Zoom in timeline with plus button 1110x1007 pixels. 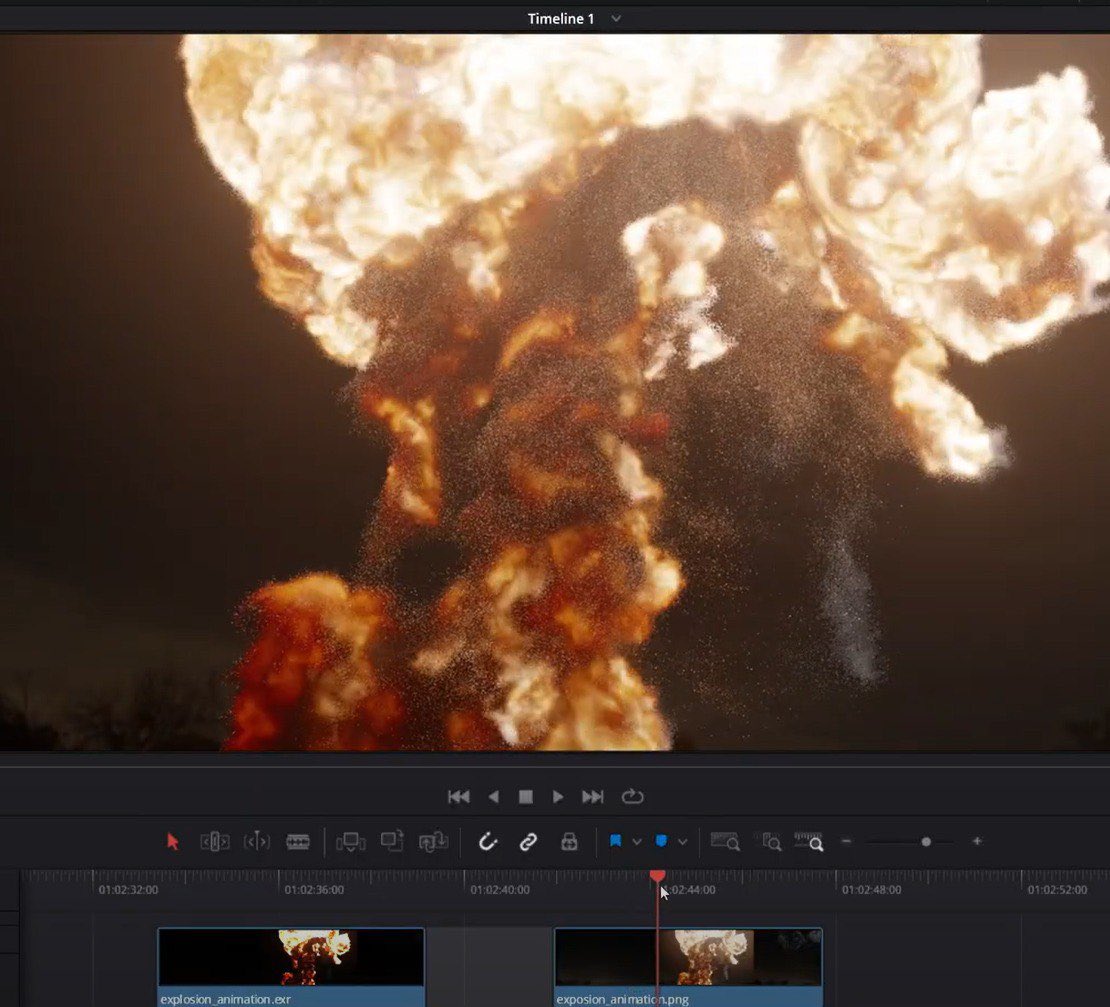tap(977, 841)
